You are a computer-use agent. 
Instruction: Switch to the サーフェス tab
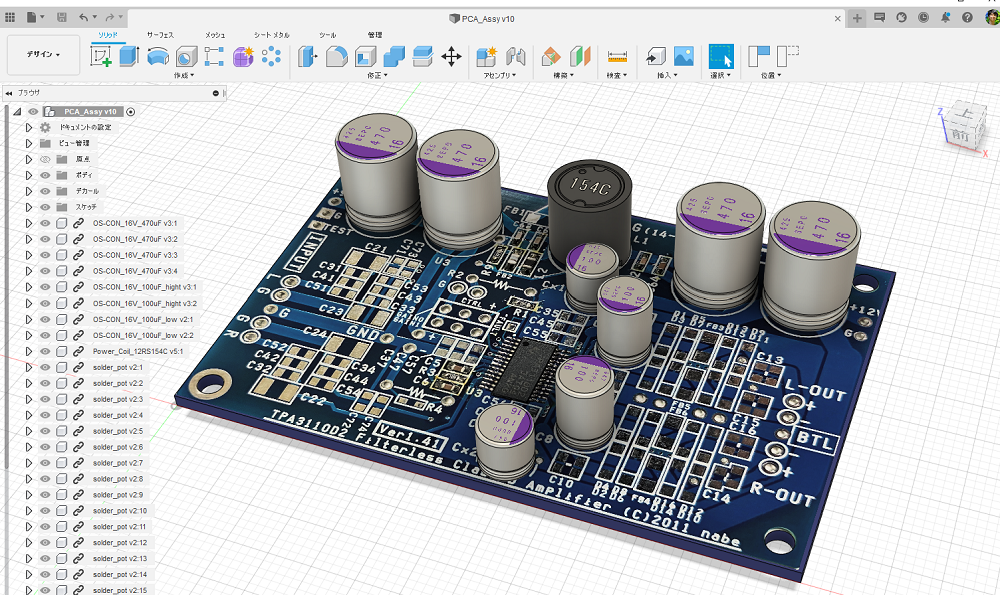[x=160, y=35]
